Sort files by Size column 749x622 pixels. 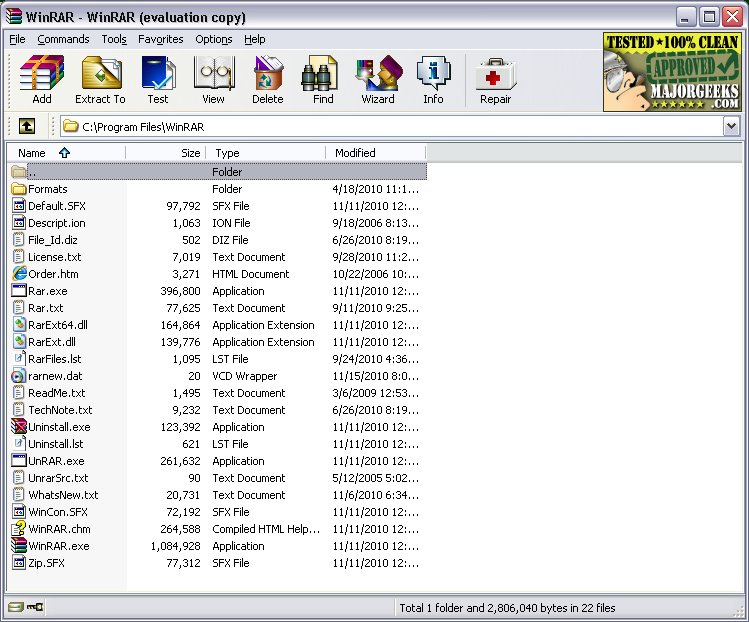pyautogui.click(x=166, y=153)
